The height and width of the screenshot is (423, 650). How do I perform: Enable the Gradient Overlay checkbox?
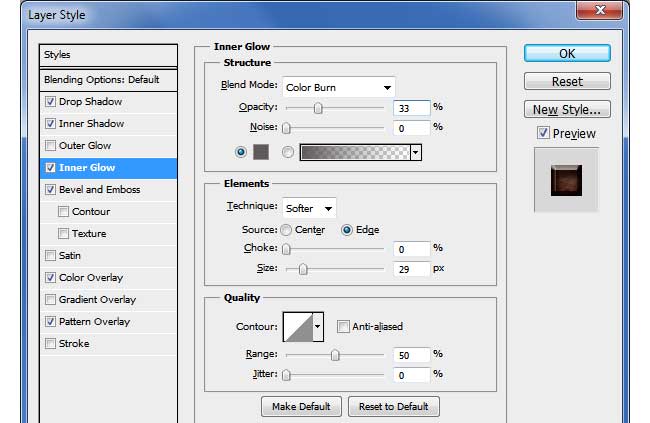pos(50,299)
